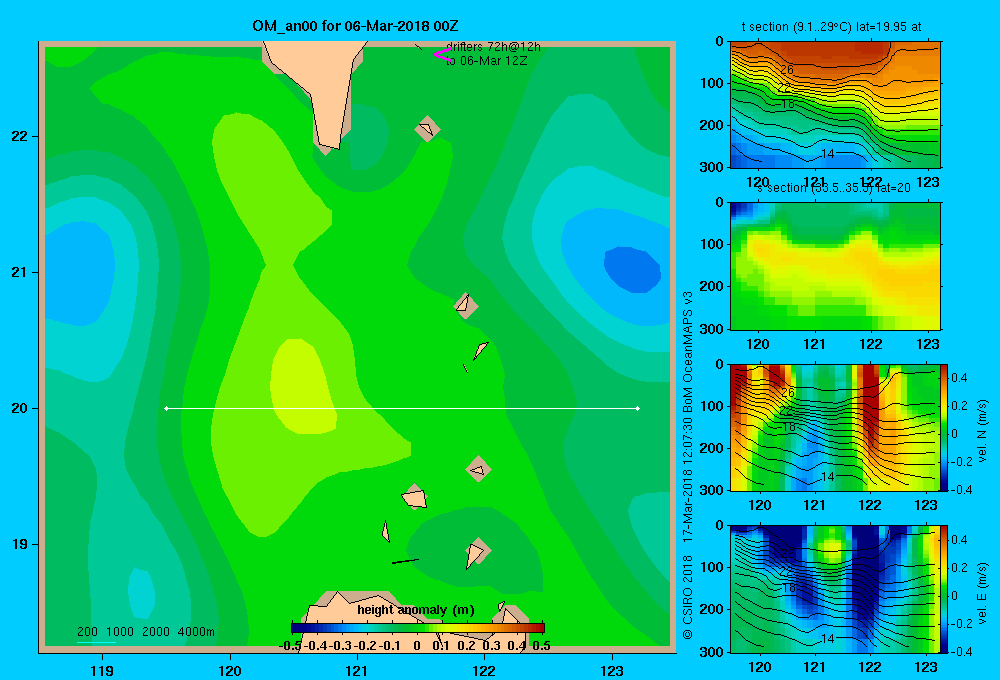This screenshot has width=1000, height=680.
Task: Click the '26' contour label in temperature section
Action: [787, 70]
